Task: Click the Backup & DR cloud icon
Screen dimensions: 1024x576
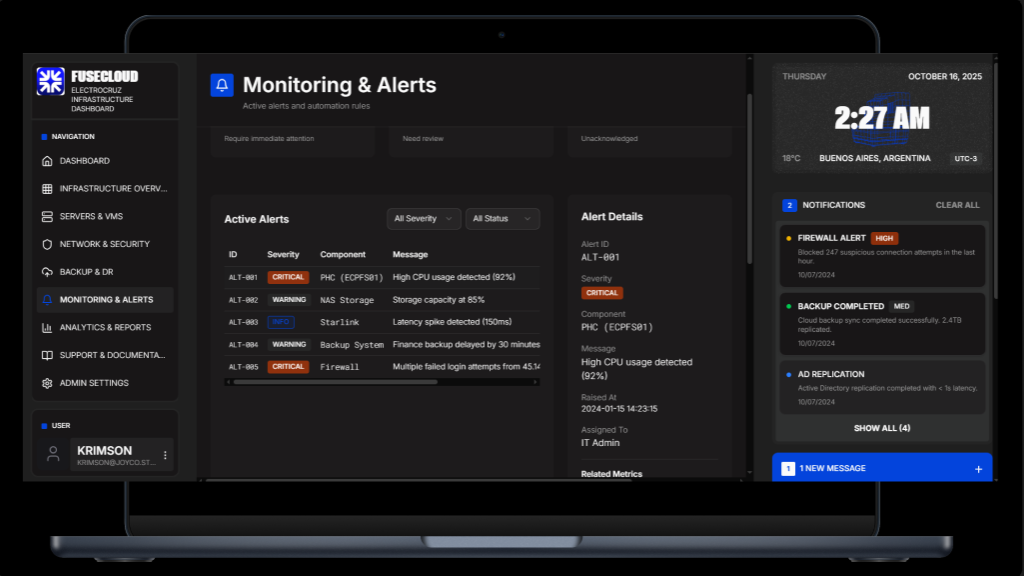Action: coord(45,271)
